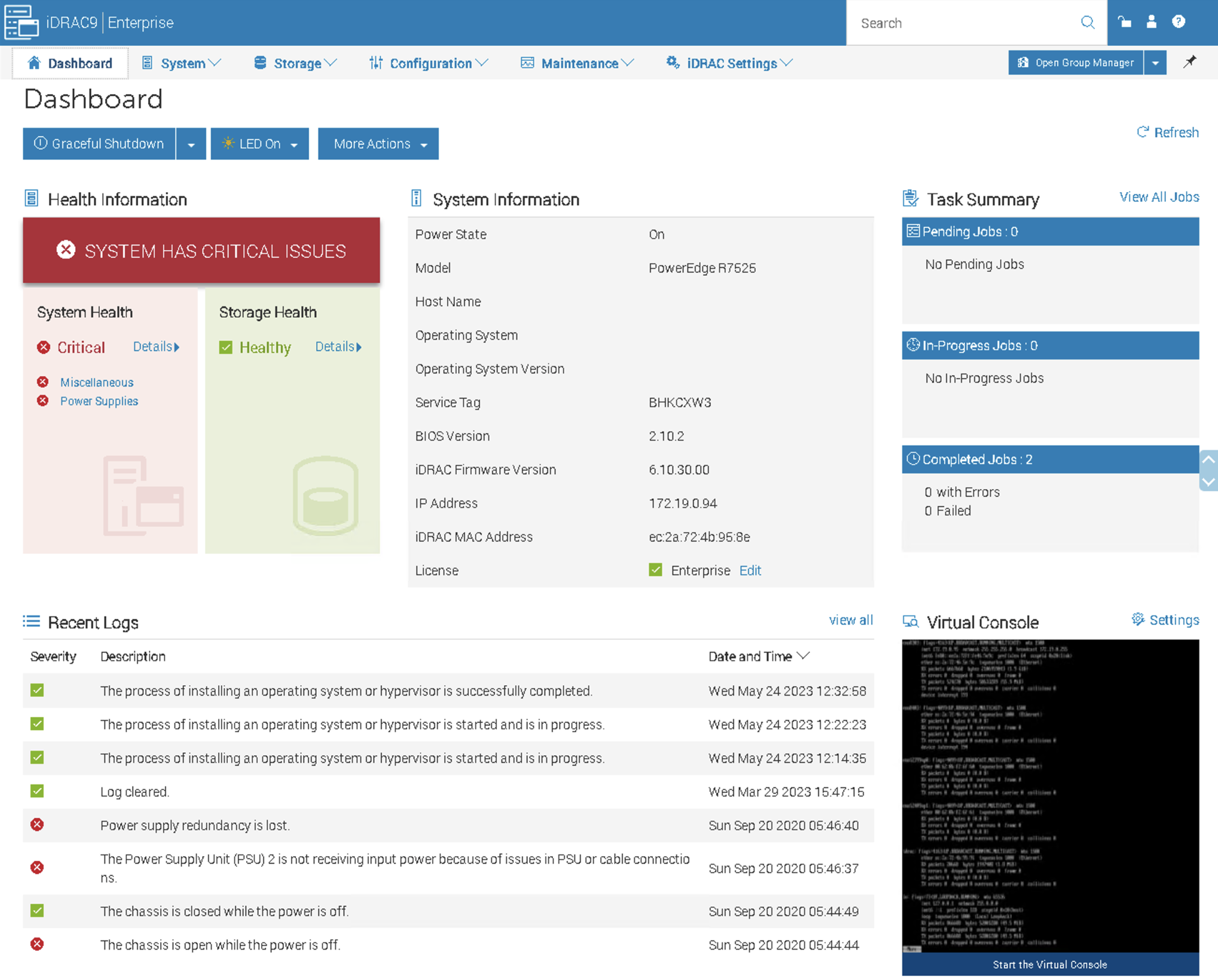This screenshot has width=1218, height=980.
Task: Click the error icon for redundancy lost log
Action: 37,825
